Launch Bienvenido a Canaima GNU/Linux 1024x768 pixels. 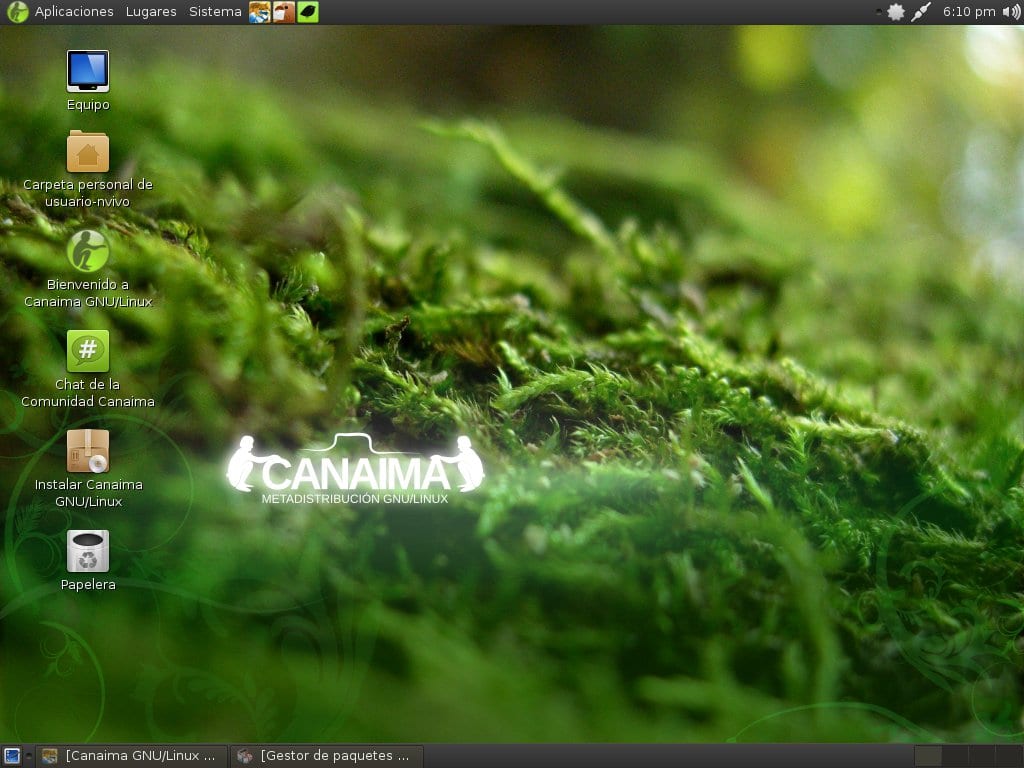tap(88, 250)
